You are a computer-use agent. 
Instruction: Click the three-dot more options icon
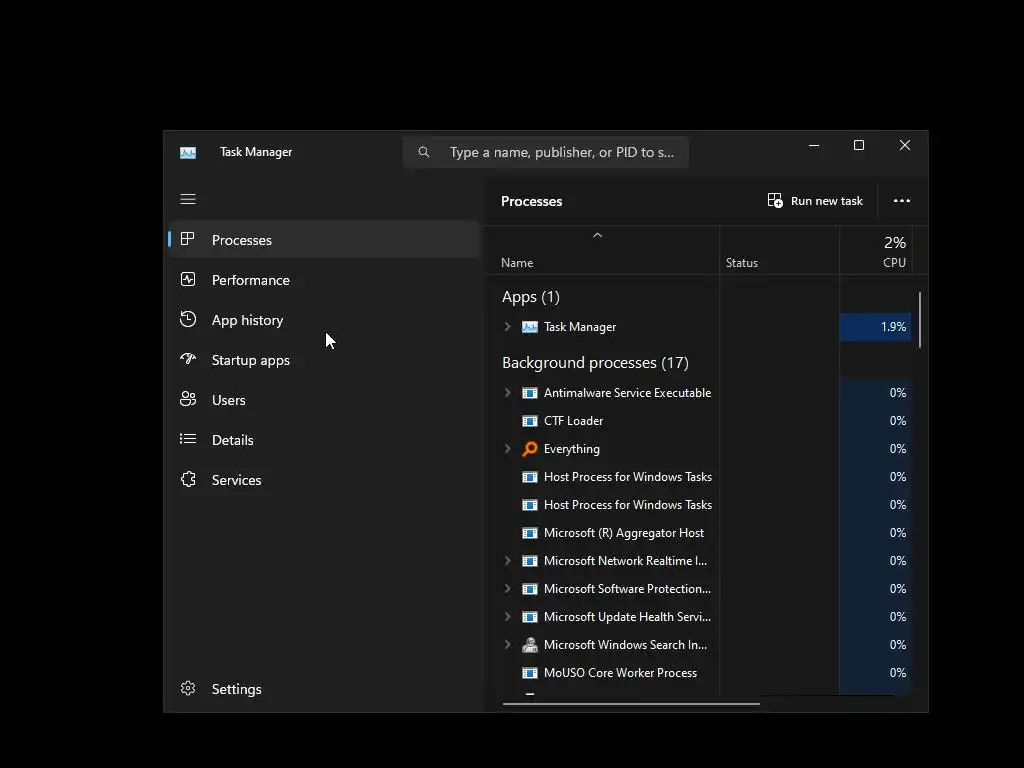coord(902,201)
